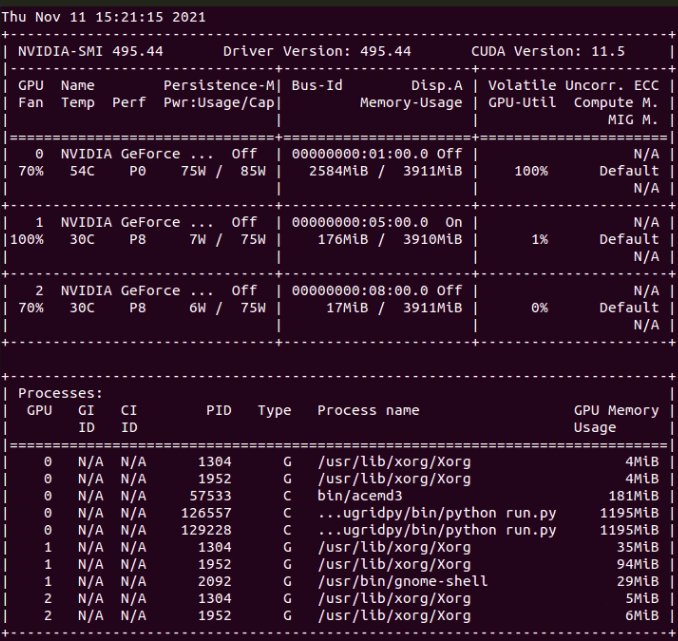This screenshot has height=641, width=678.
Task: Click bus ID 00000000:05:00.0
Action: click(x=360, y=222)
